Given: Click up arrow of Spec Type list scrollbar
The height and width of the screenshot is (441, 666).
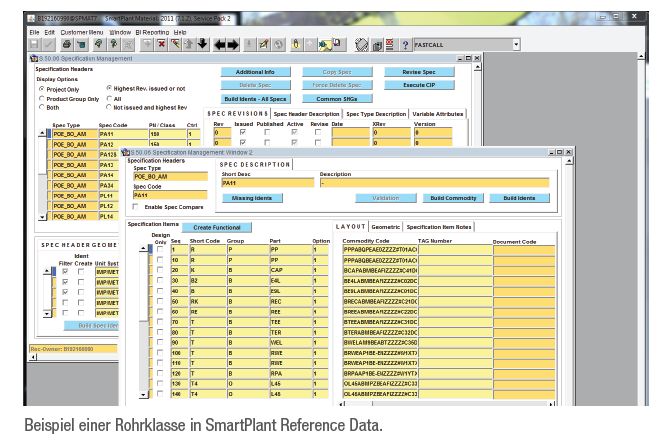Looking at the screenshot, I should [x=42, y=133].
